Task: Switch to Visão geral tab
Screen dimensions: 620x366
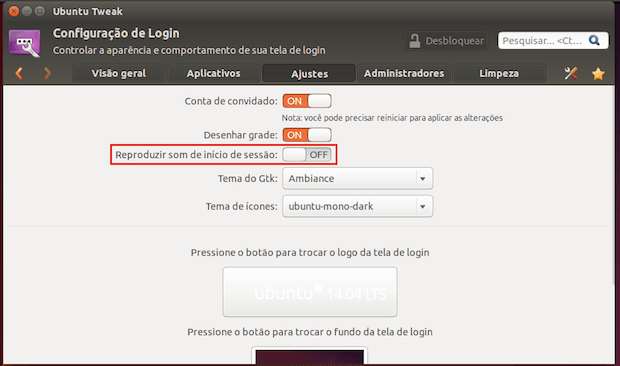Action: tap(119, 74)
